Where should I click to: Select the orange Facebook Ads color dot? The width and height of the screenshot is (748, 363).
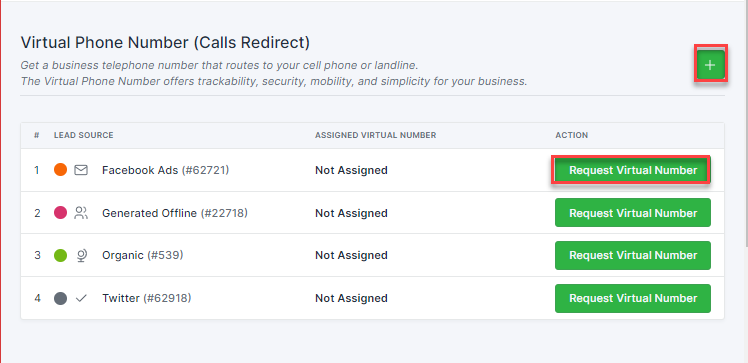(61, 170)
